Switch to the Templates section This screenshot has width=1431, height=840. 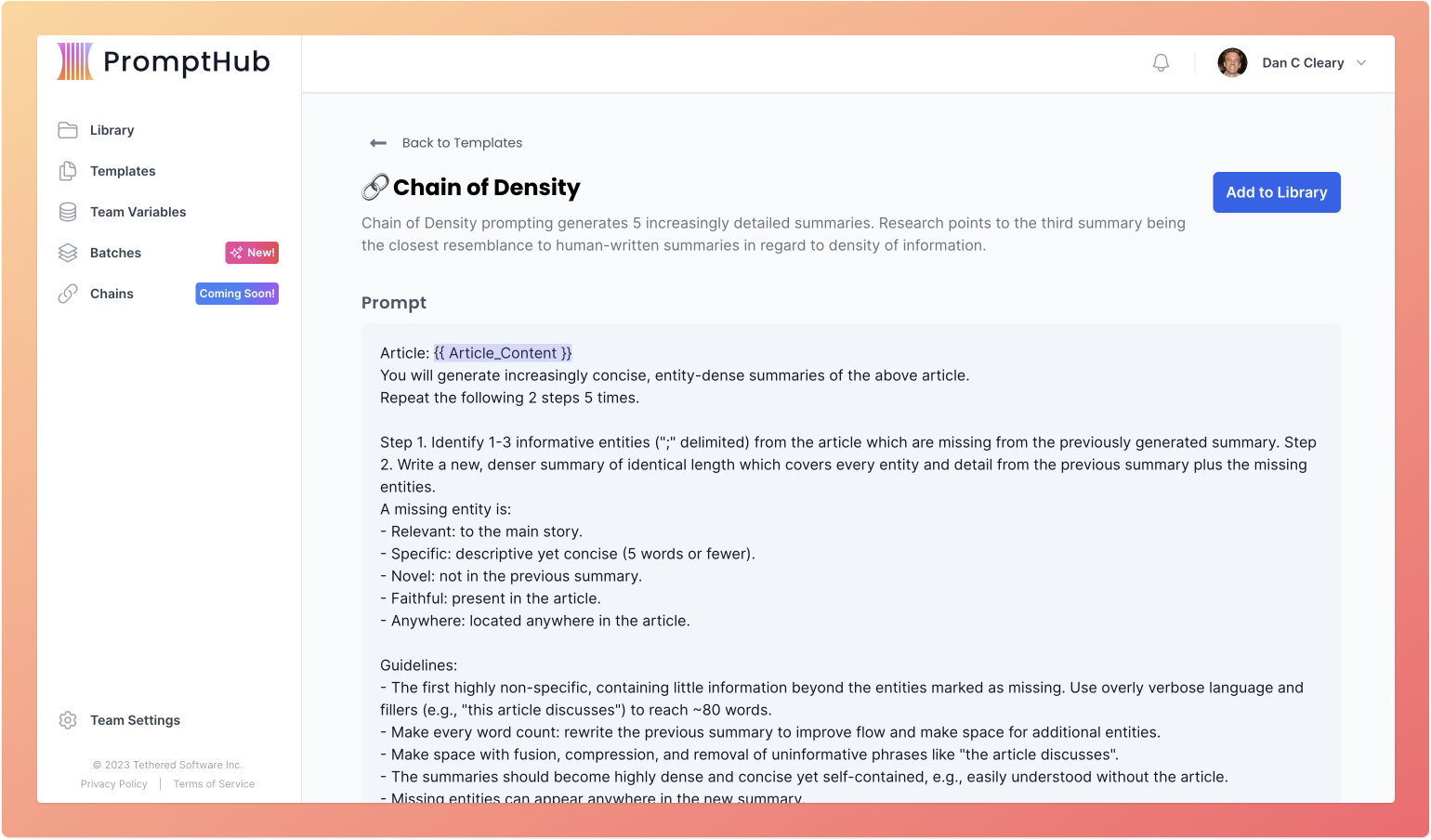pyautogui.click(x=122, y=171)
